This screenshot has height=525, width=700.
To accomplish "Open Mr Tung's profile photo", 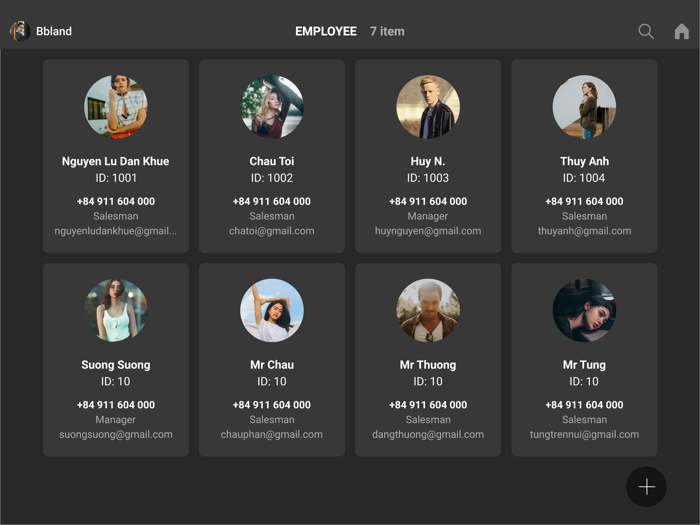I will pyautogui.click(x=584, y=310).
